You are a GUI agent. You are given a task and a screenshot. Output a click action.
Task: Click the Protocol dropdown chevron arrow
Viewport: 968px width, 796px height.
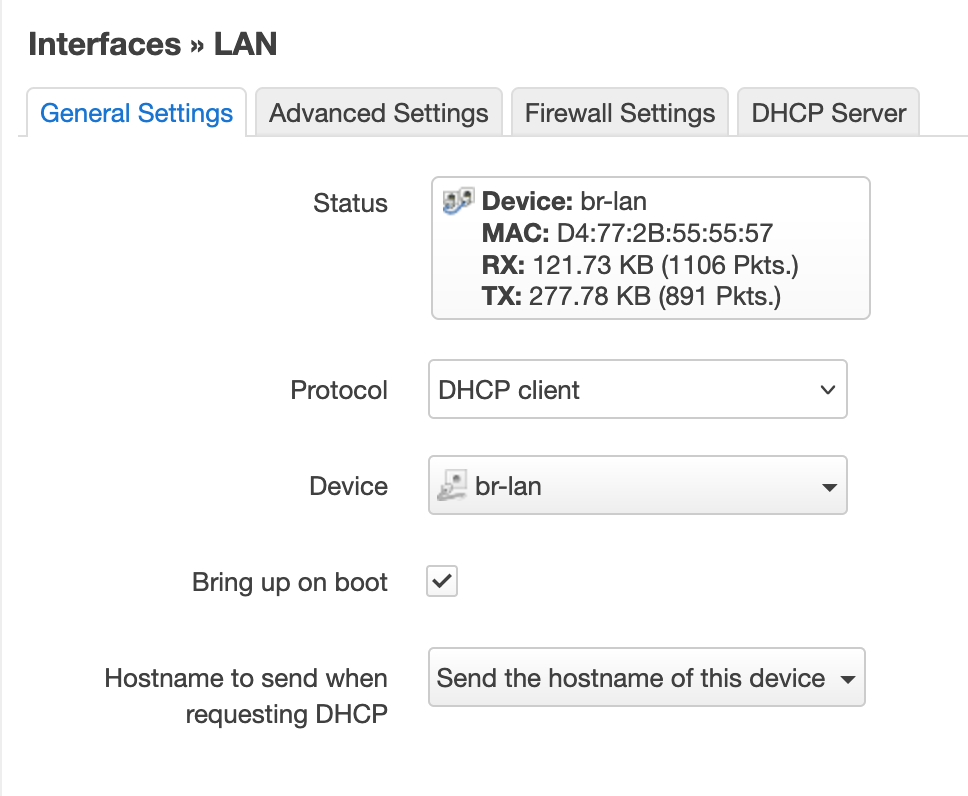(x=827, y=390)
